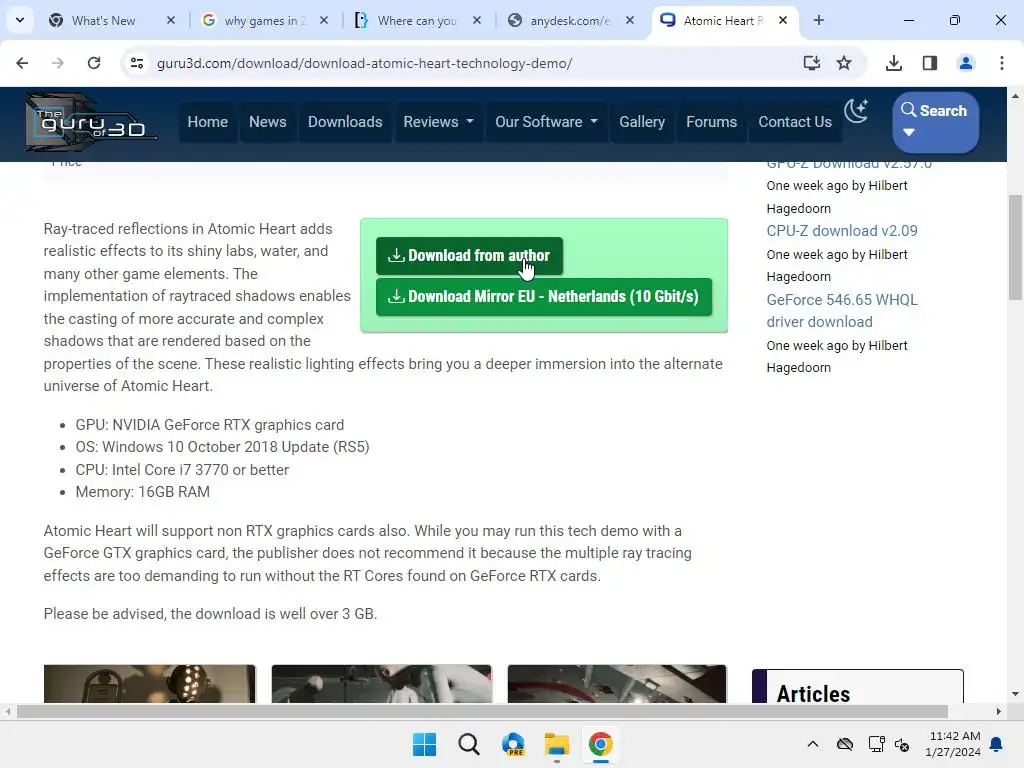The height and width of the screenshot is (768, 1024).
Task: Open network tray icon
Action: coord(876,744)
